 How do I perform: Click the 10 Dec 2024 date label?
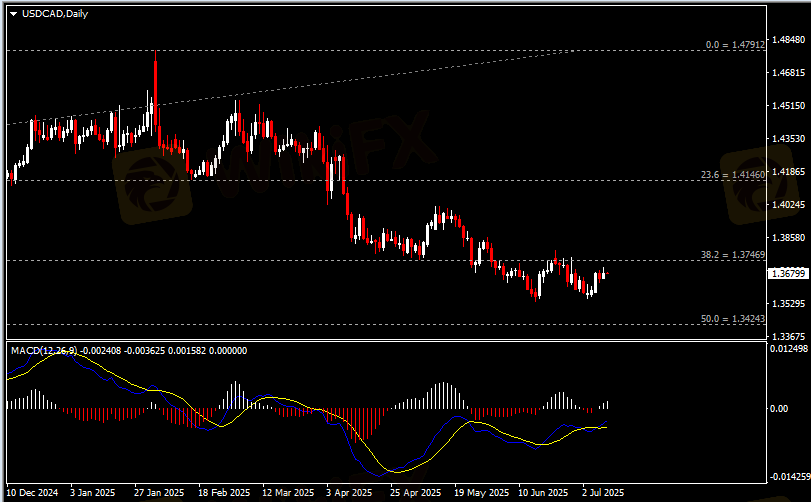32,493
